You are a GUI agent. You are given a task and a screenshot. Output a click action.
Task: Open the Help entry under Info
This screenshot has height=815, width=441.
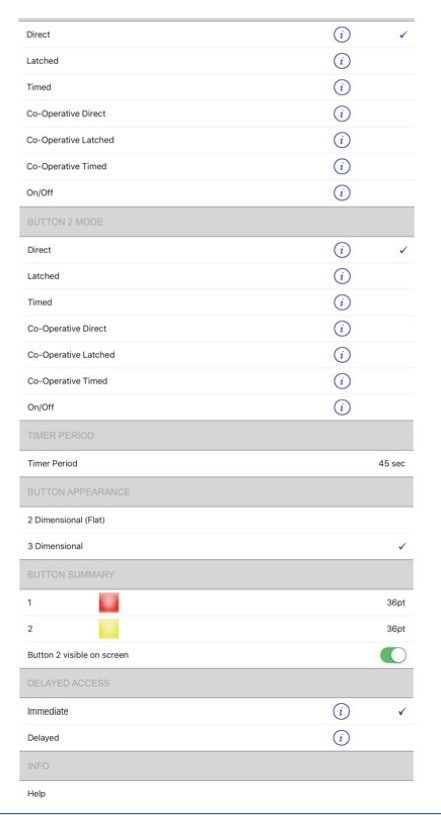[216, 794]
